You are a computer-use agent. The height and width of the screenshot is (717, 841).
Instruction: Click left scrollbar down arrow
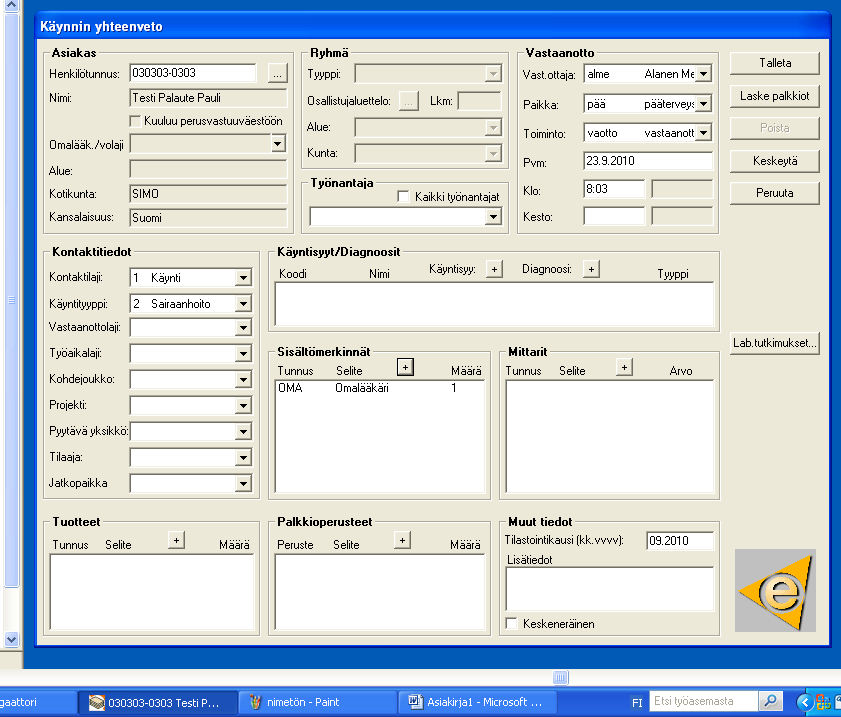pyautogui.click(x=11, y=639)
